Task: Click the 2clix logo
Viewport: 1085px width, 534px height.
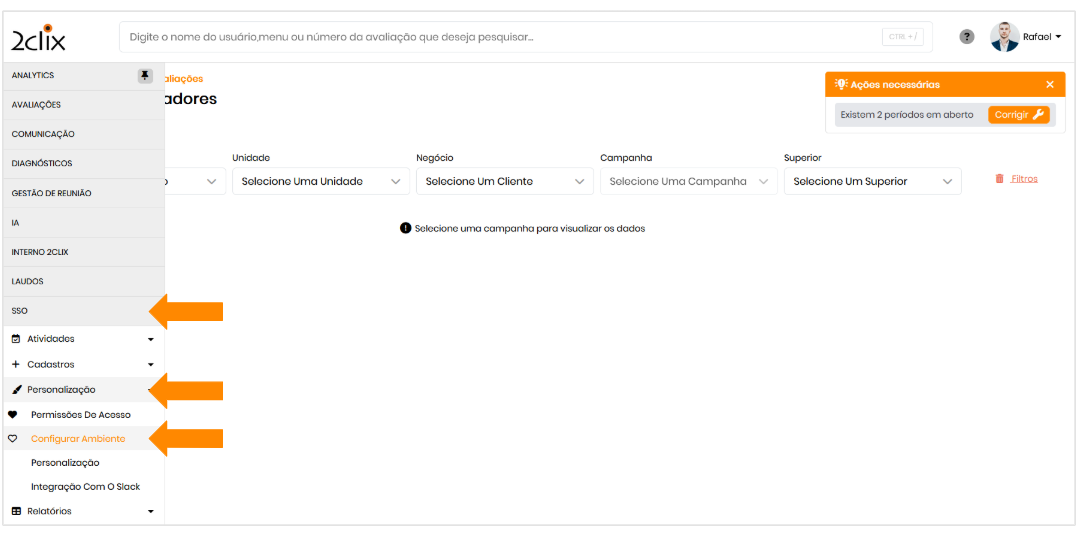Action: pyautogui.click(x=38, y=38)
